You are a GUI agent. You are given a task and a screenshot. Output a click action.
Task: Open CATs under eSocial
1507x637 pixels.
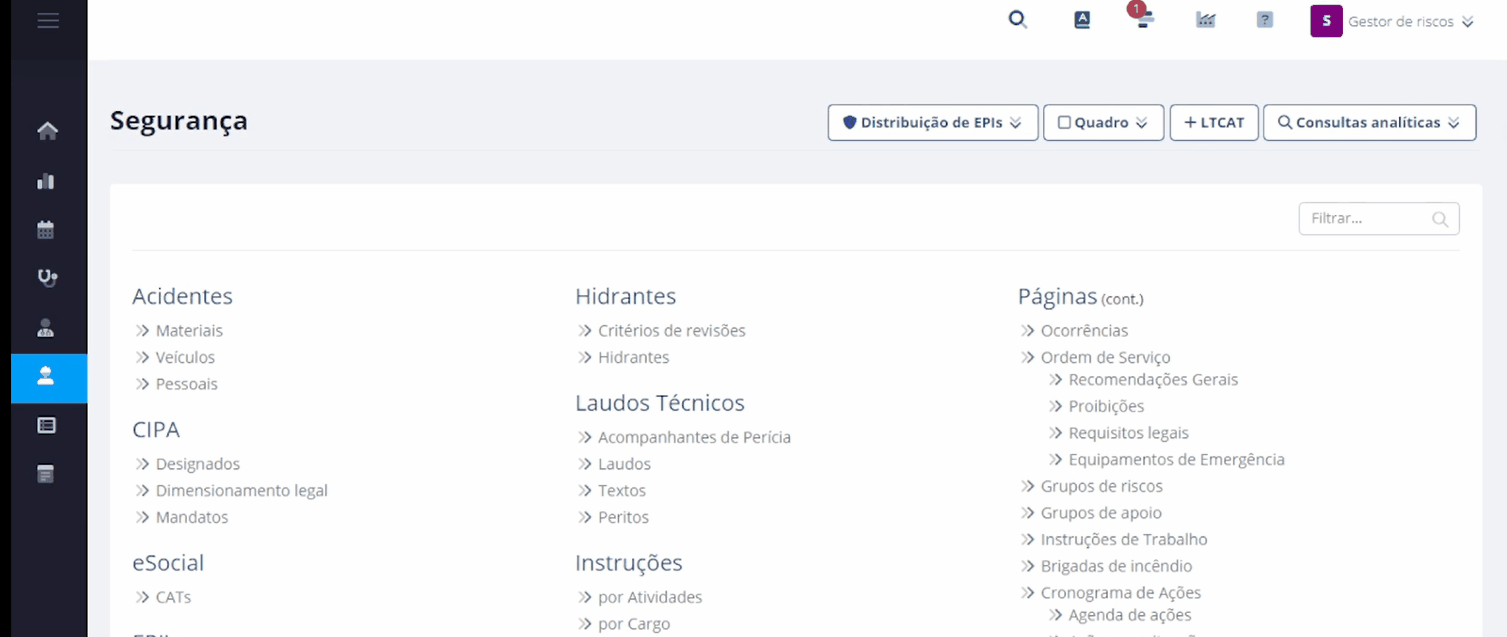pyautogui.click(x=173, y=598)
